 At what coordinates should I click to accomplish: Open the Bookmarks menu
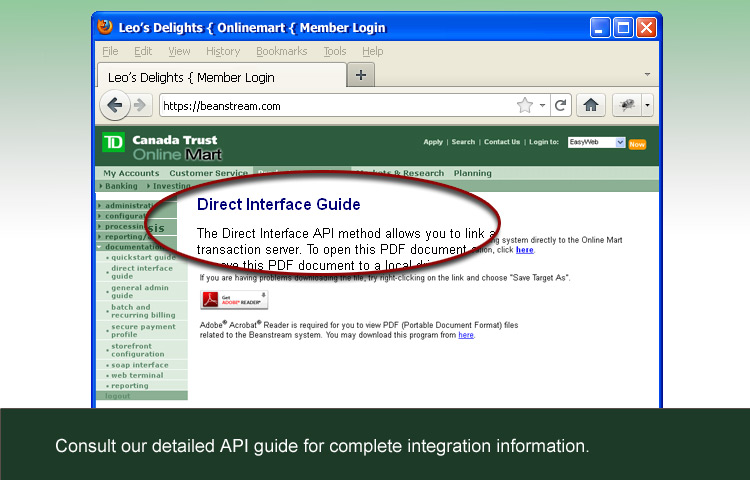281,51
